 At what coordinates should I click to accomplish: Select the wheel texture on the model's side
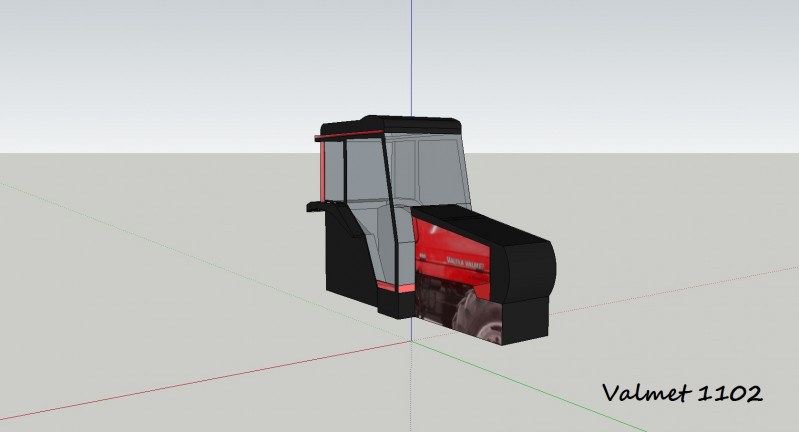[x=477, y=315]
